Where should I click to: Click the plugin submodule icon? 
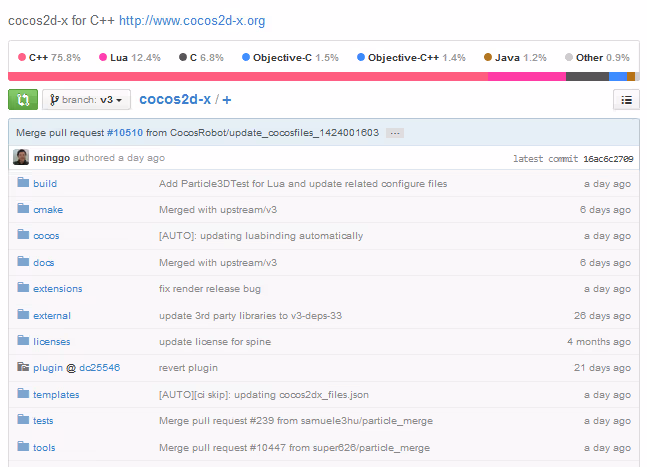click(23, 366)
